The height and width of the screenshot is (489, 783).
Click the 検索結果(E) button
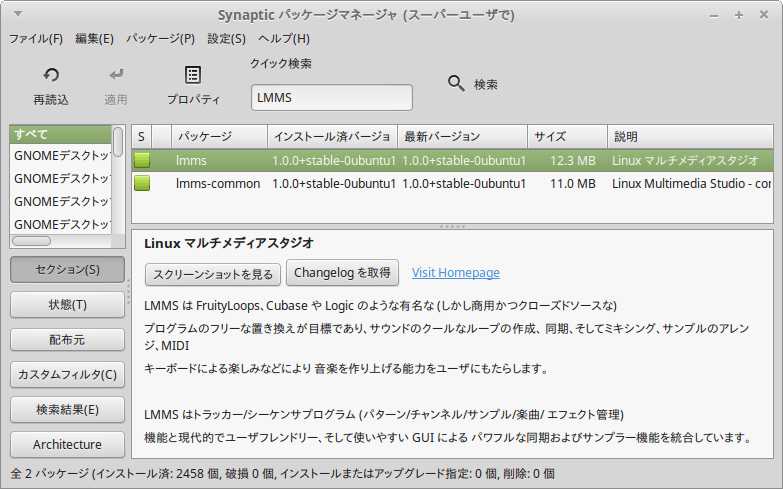[x=67, y=410]
